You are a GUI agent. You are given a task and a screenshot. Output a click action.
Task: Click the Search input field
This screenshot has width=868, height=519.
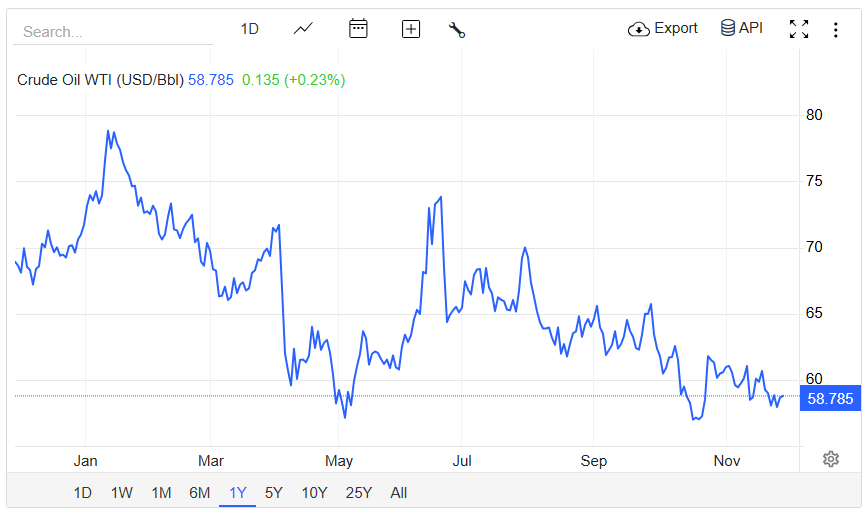113,32
